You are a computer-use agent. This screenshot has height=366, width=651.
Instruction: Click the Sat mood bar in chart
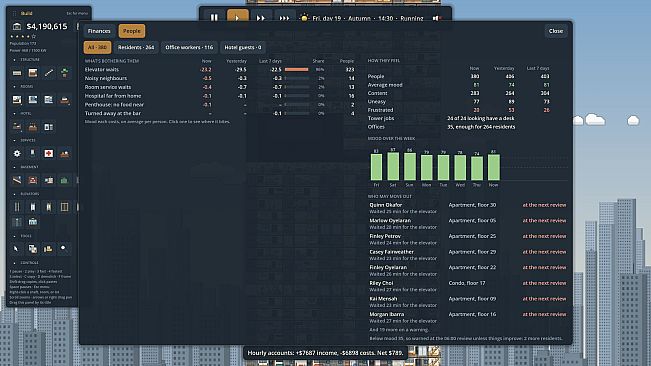(393, 166)
